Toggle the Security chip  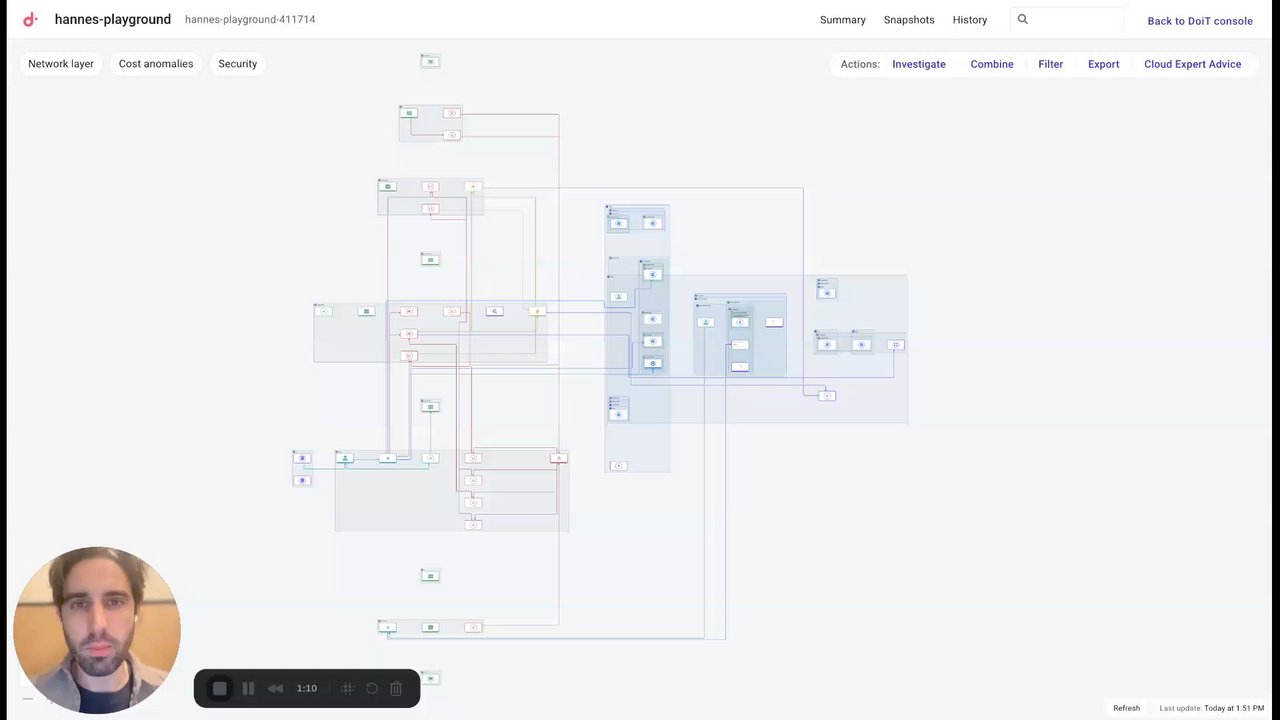coord(238,64)
